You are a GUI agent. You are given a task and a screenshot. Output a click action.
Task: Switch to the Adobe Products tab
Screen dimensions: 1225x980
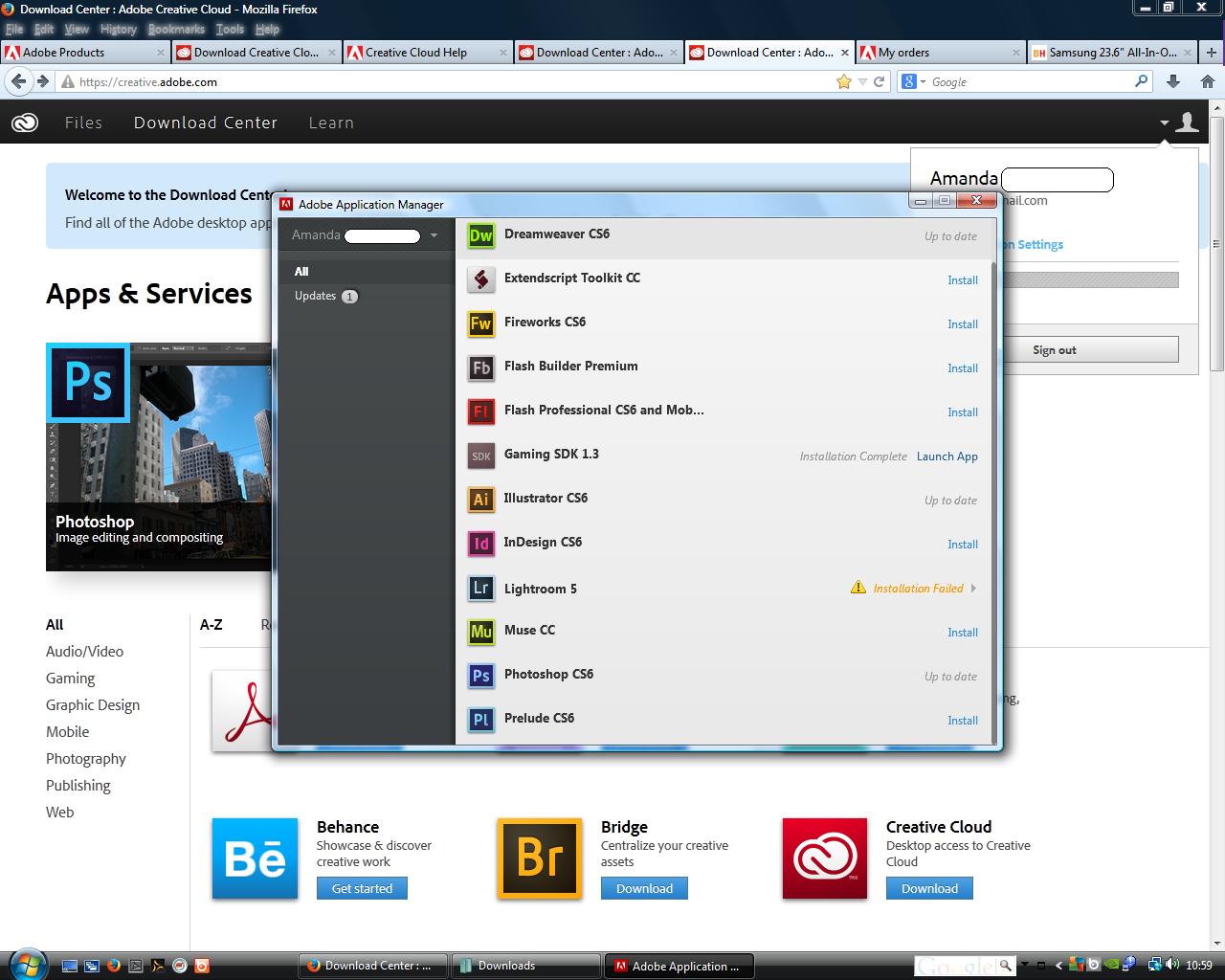pyautogui.click(x=84, y=53)
